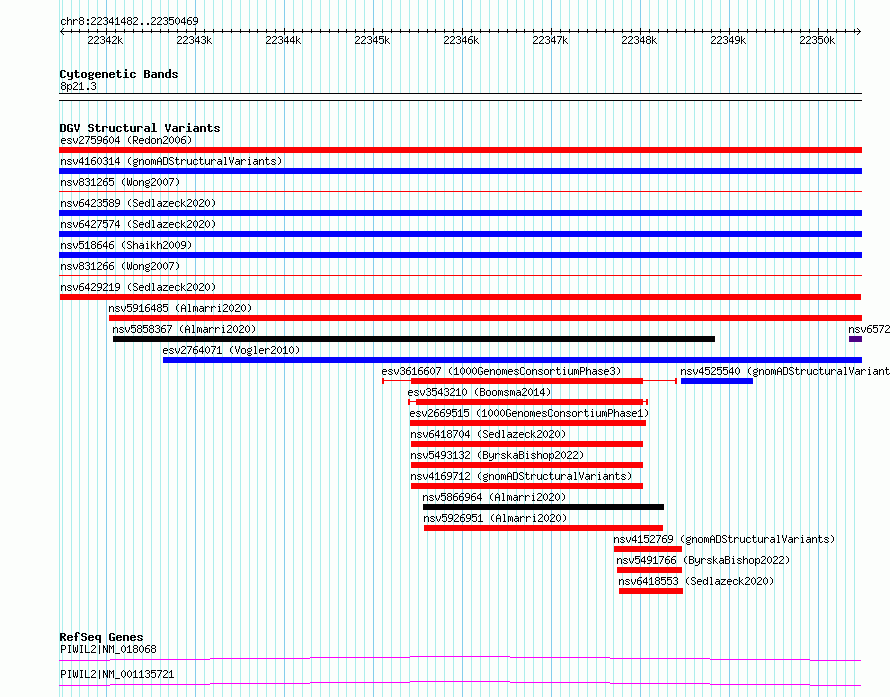890x697 pixels.
Task: Open variant nsv6427574 (Sedlazeck2020)
Action: (x=138, y=224)
